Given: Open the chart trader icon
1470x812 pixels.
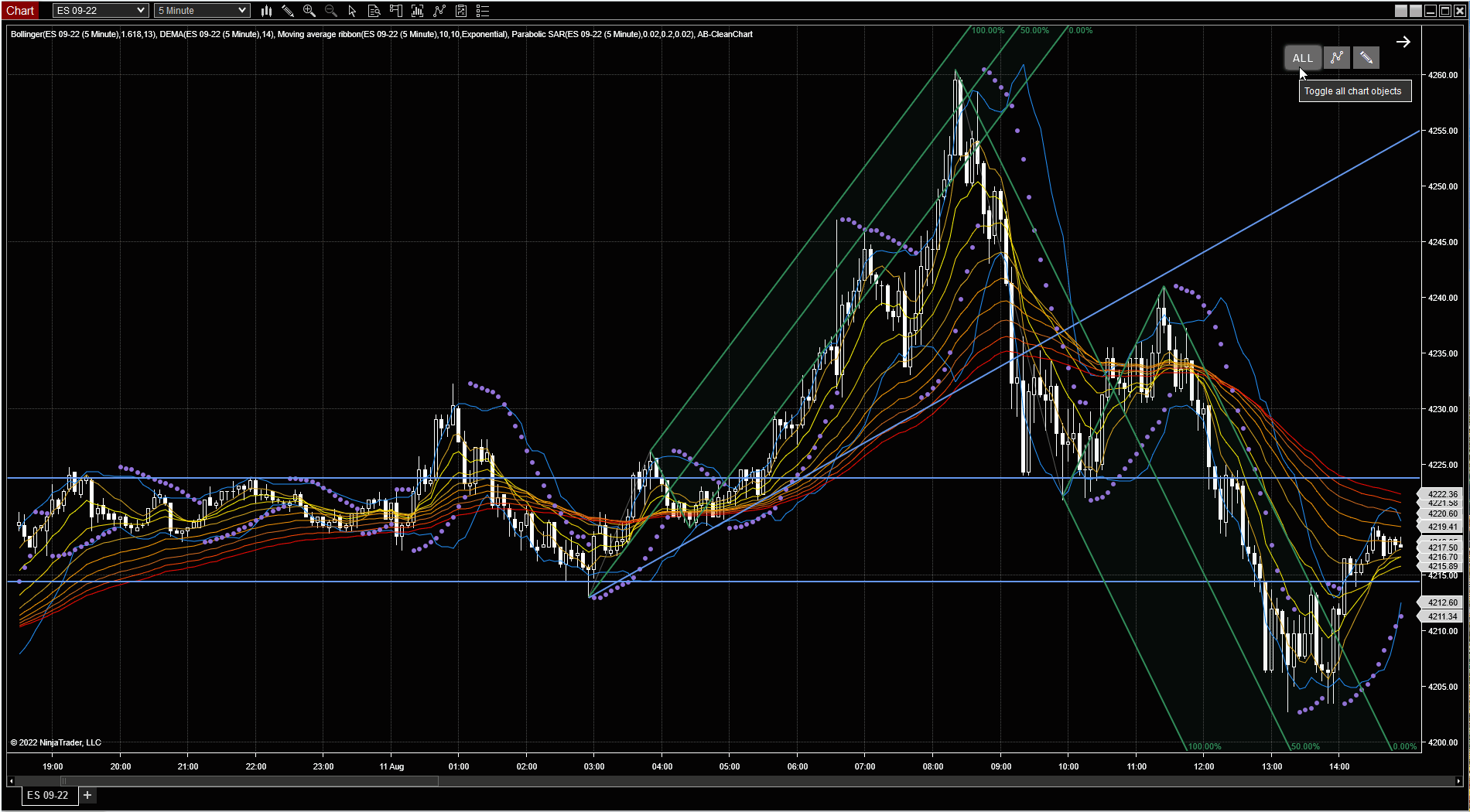Looking at the screenshot, I should coord(396,11).
